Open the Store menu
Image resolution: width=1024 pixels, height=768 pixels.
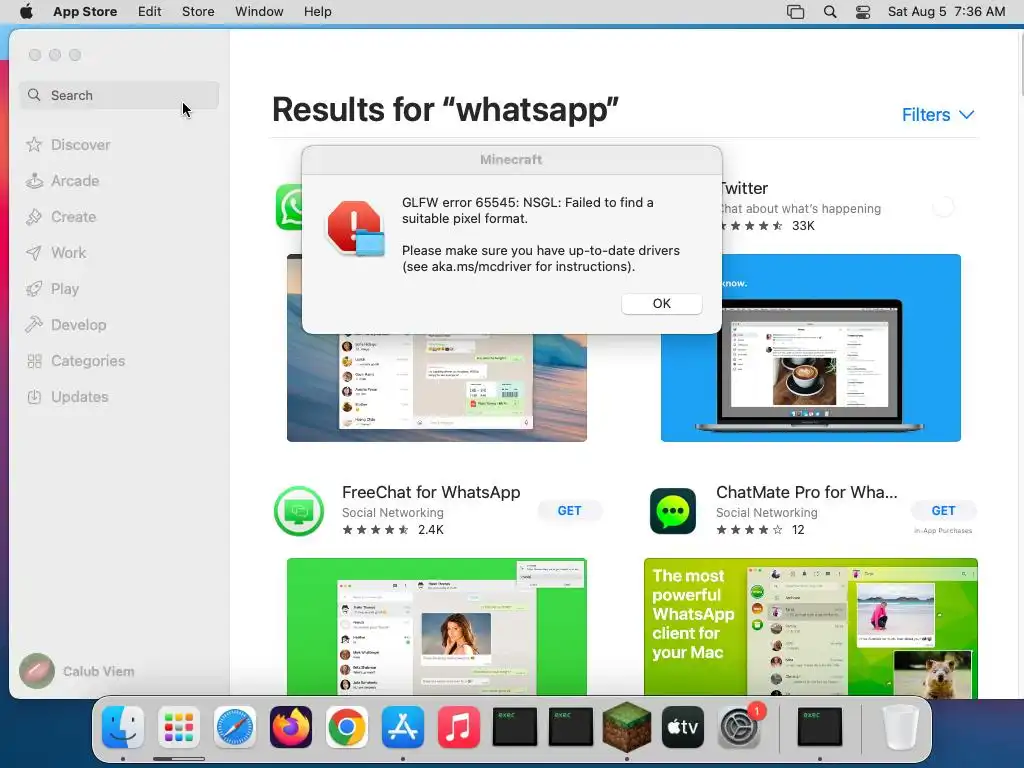coord(198,12)
